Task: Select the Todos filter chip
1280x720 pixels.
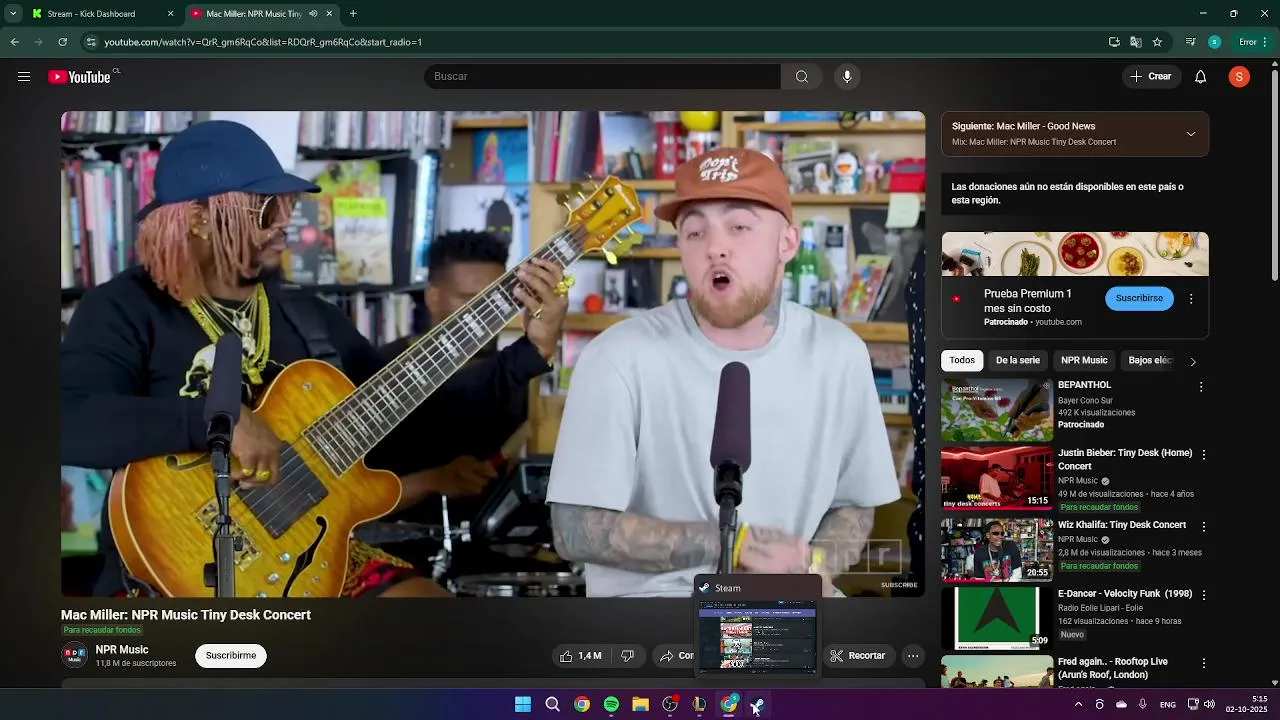Action: click(x=962, y=360)
